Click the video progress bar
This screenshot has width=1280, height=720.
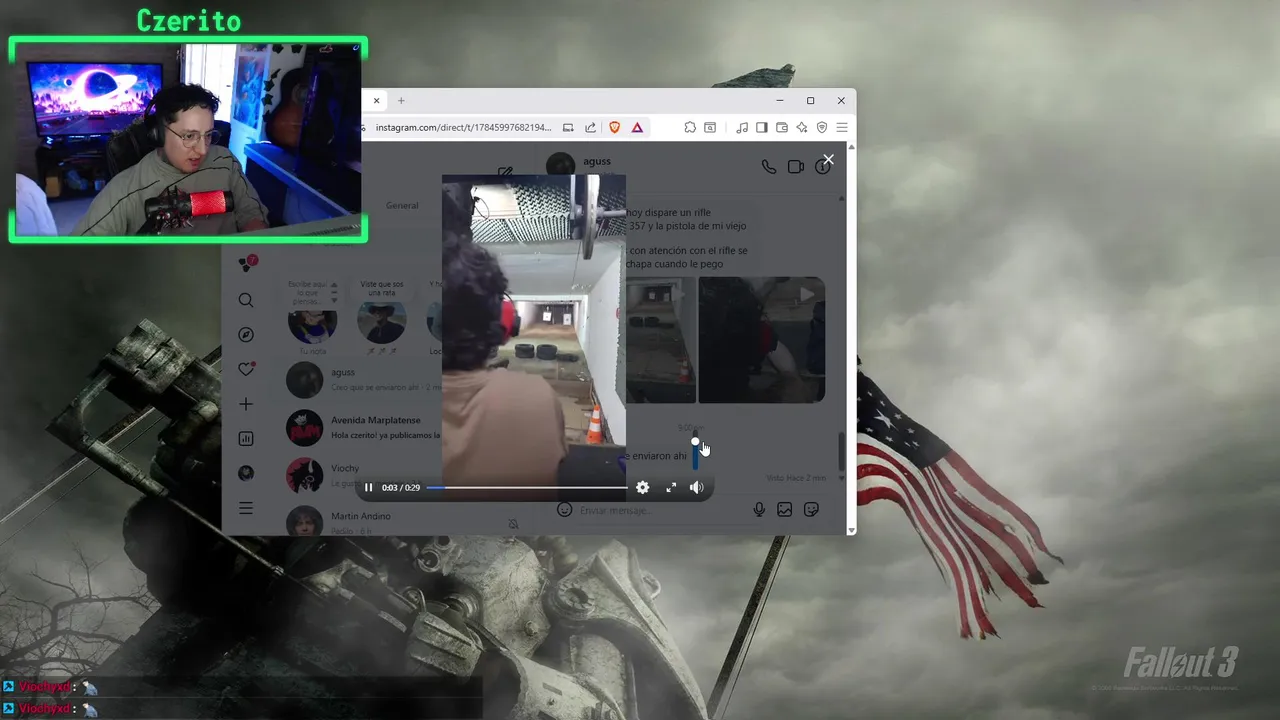pyautogui.click(x=527, y=488)
